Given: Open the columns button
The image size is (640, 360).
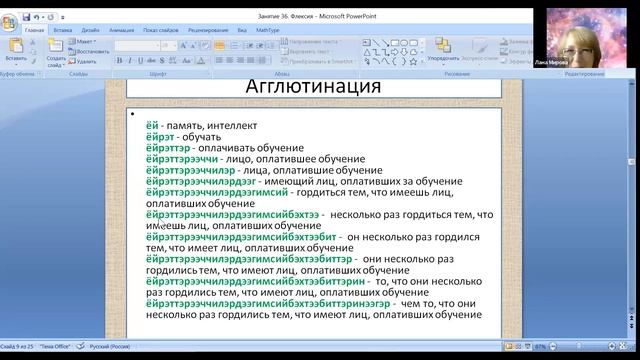Looking at the screenshot, I should click(263, 60).
